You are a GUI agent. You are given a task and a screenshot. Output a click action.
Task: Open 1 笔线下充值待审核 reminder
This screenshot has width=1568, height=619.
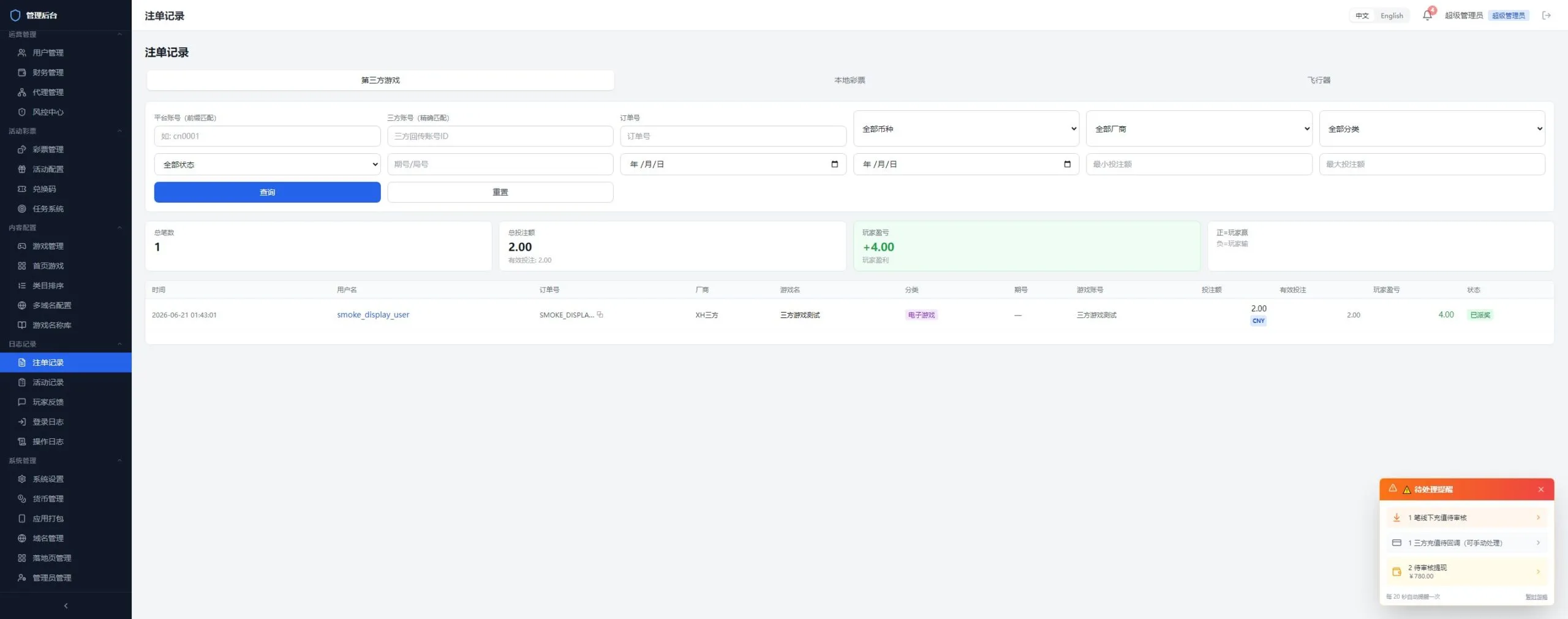pos(1466,518)
